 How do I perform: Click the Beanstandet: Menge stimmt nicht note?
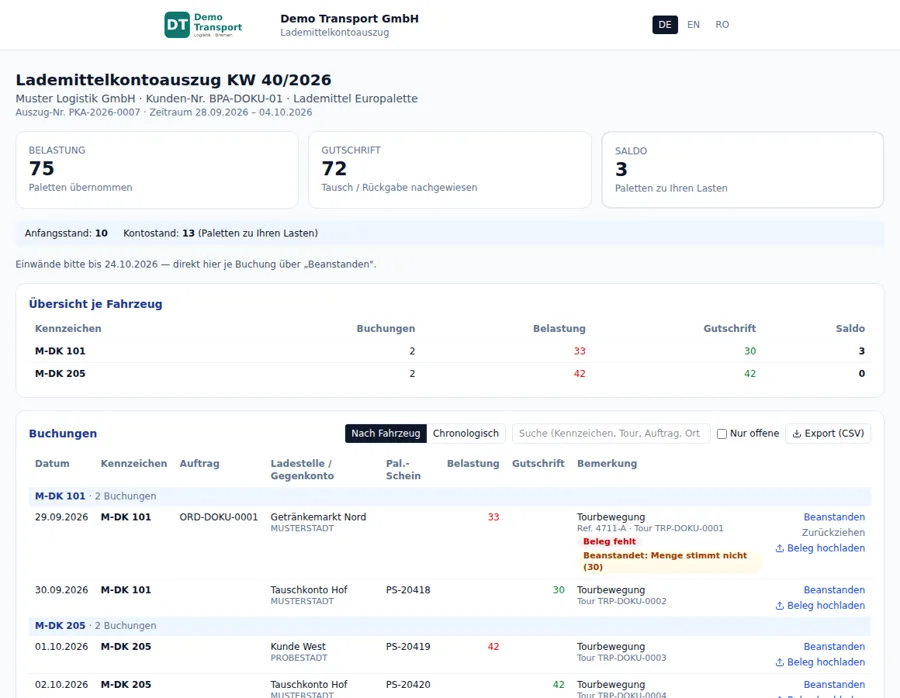[x=669, y=561]
